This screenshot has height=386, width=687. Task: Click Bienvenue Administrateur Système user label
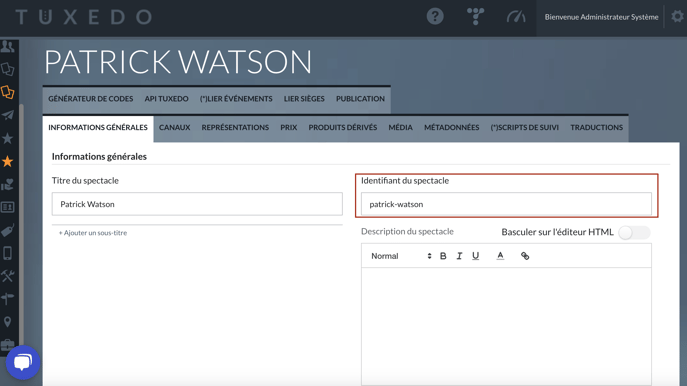[x=601, y=17]
